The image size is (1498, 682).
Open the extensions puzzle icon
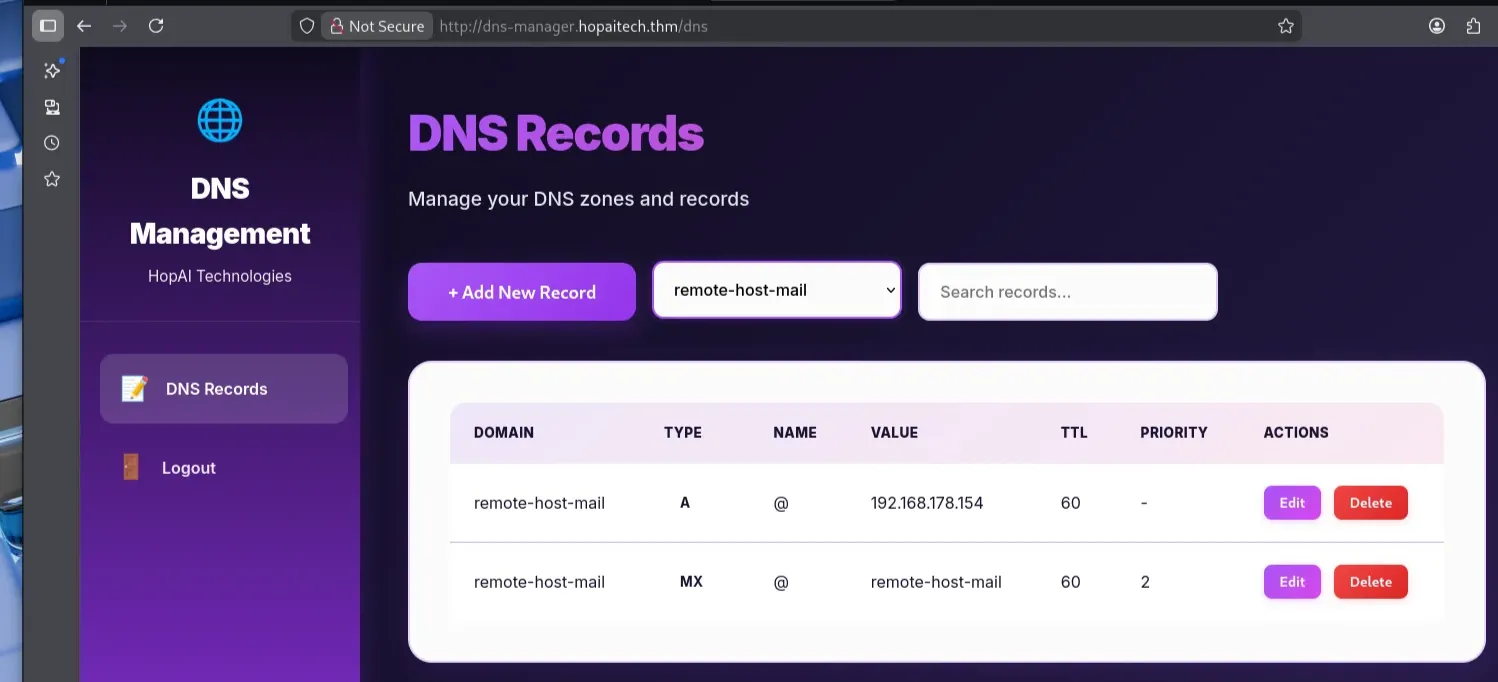1473,26
